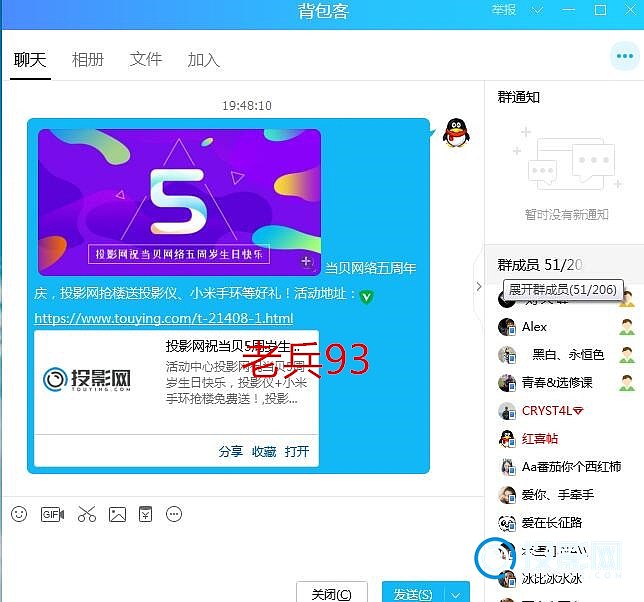Click 打开 on the link card
644x602 pixels.
297,451
